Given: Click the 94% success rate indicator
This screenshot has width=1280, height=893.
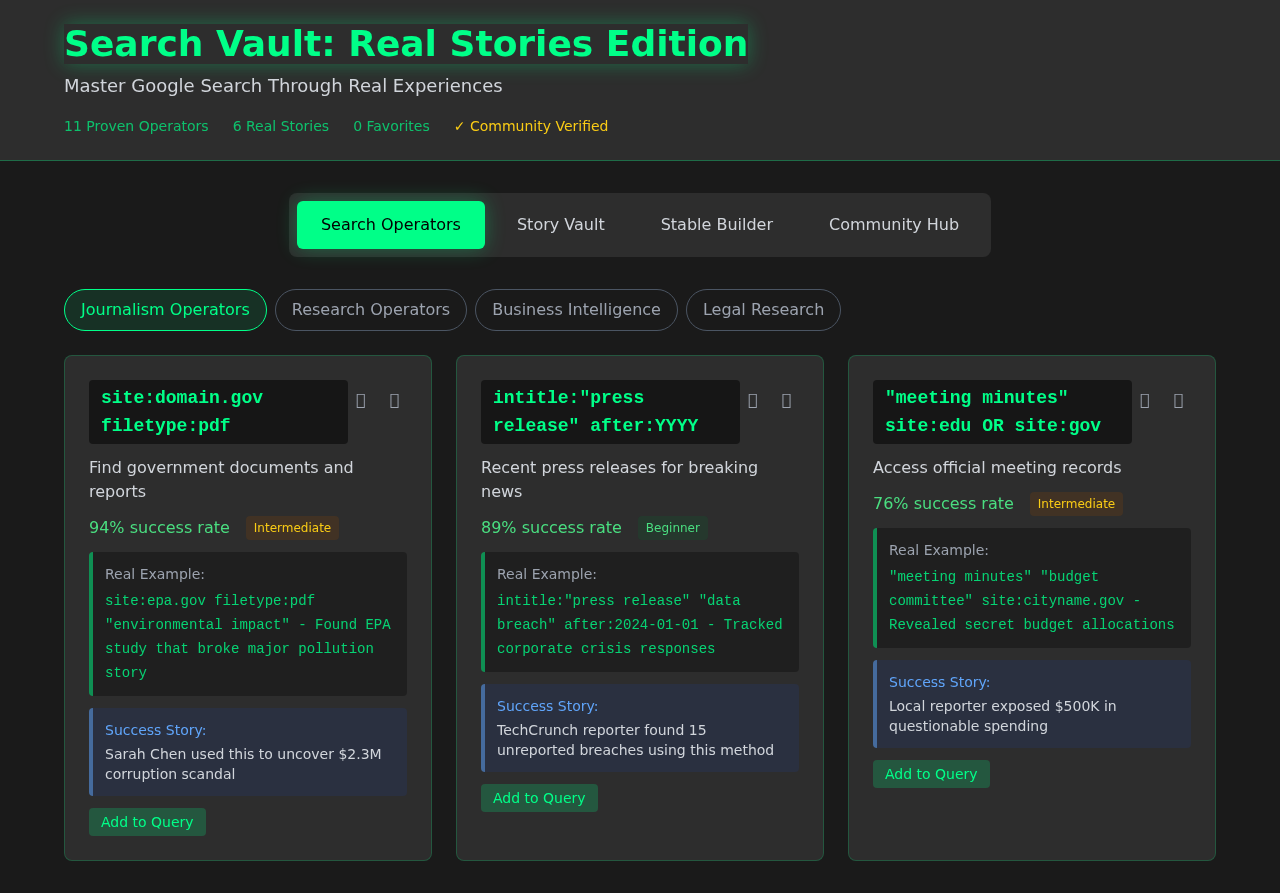Looking at the screenshot, I should pyautogui.click(x=159, y=527).
